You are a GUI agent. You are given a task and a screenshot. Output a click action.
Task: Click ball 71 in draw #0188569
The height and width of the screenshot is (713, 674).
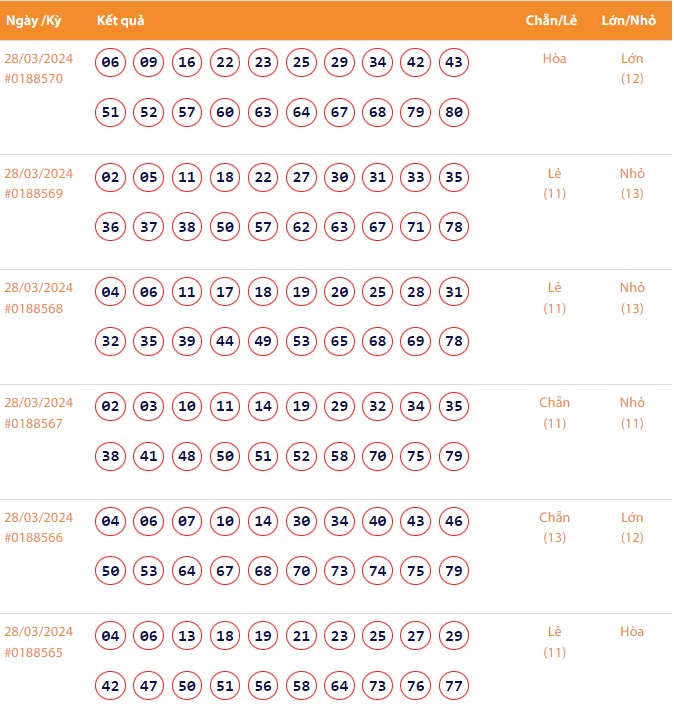point(416,227)
